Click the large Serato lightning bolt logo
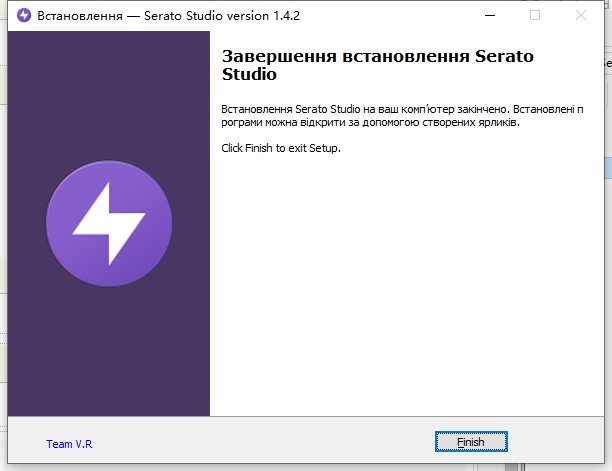Viewport: 612px width, 471px height. point(109,224)
